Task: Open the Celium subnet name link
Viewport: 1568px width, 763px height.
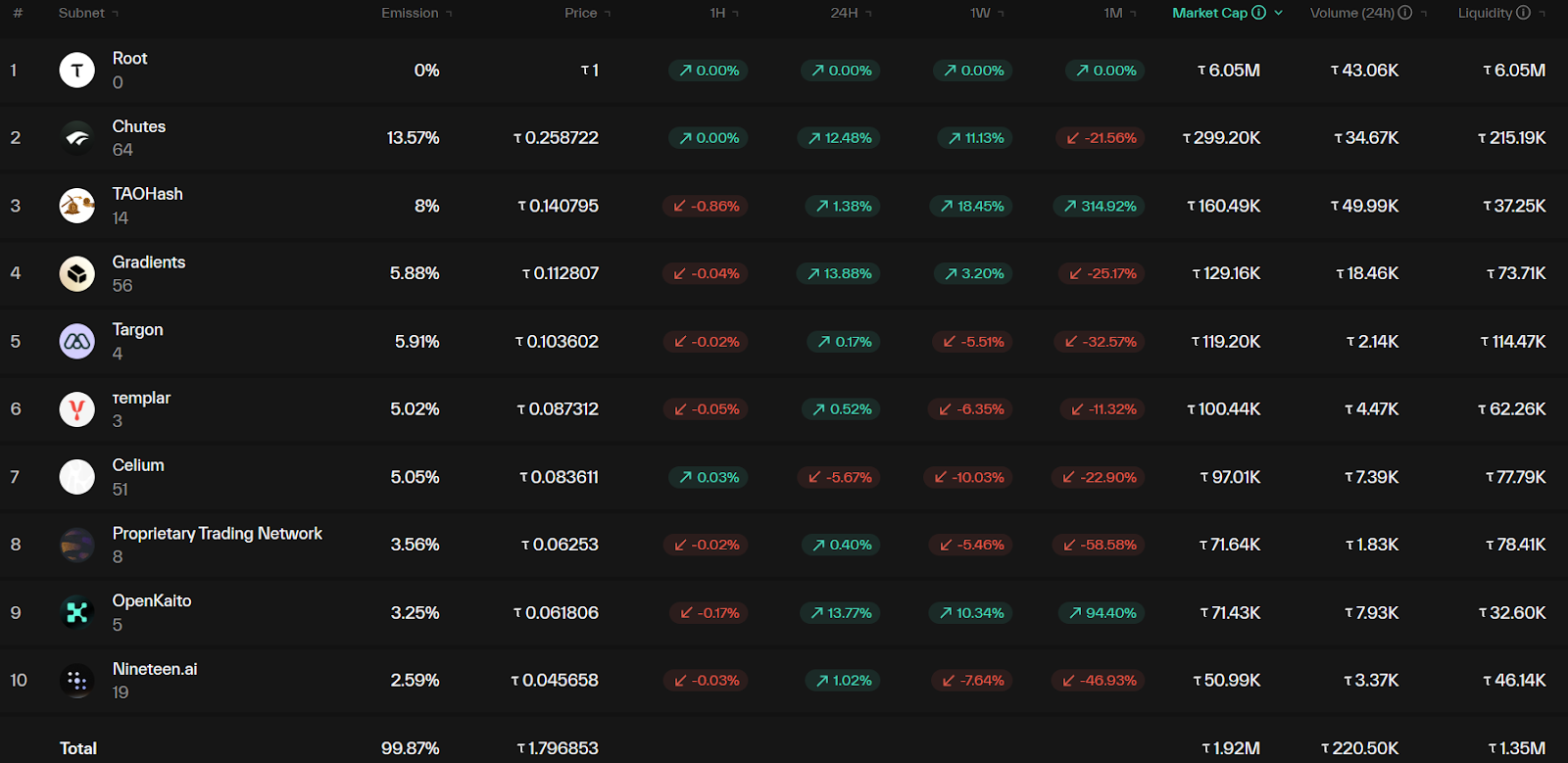Action: click(138, 465)
